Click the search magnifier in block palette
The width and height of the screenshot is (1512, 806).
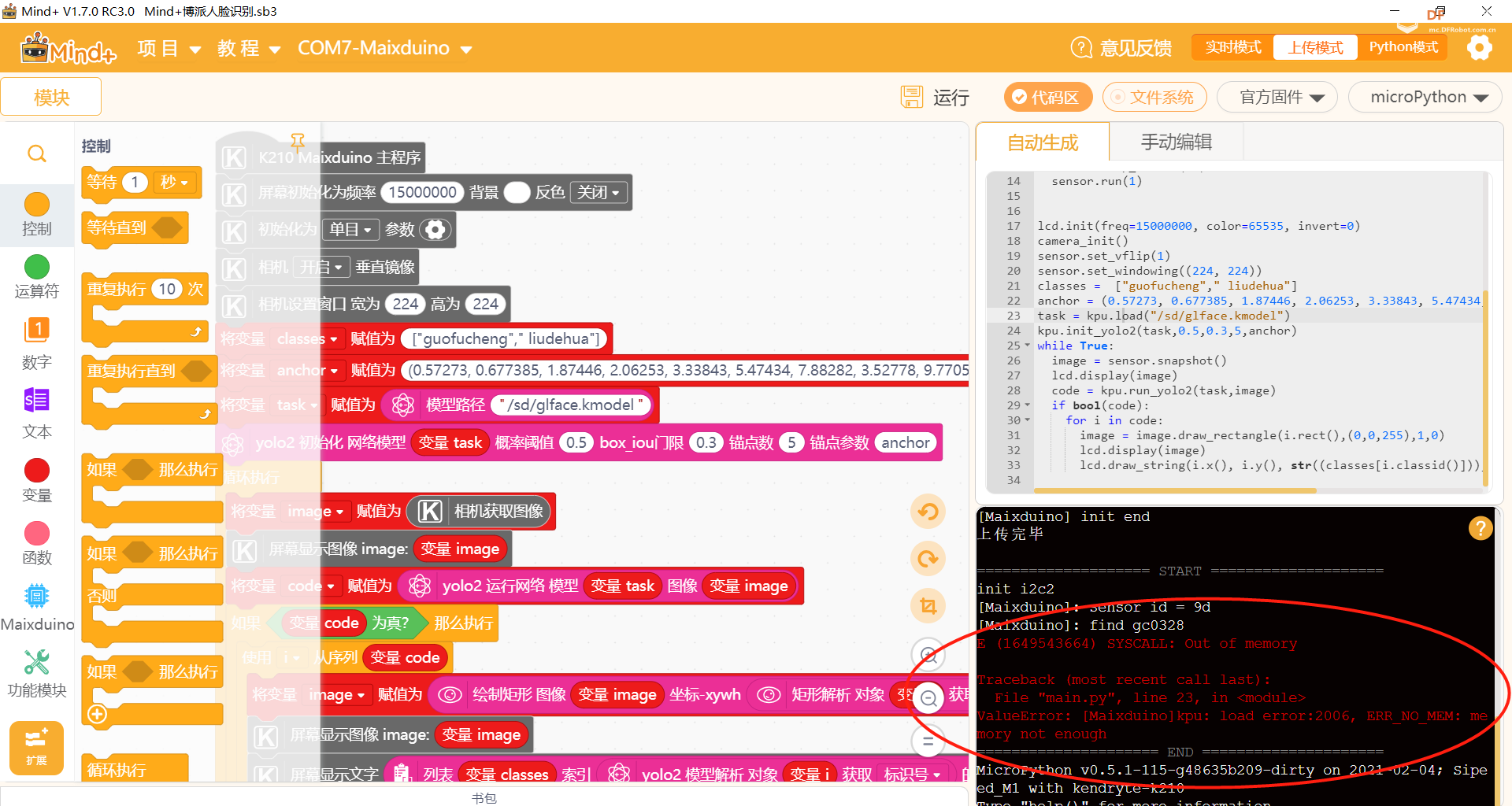37,153
